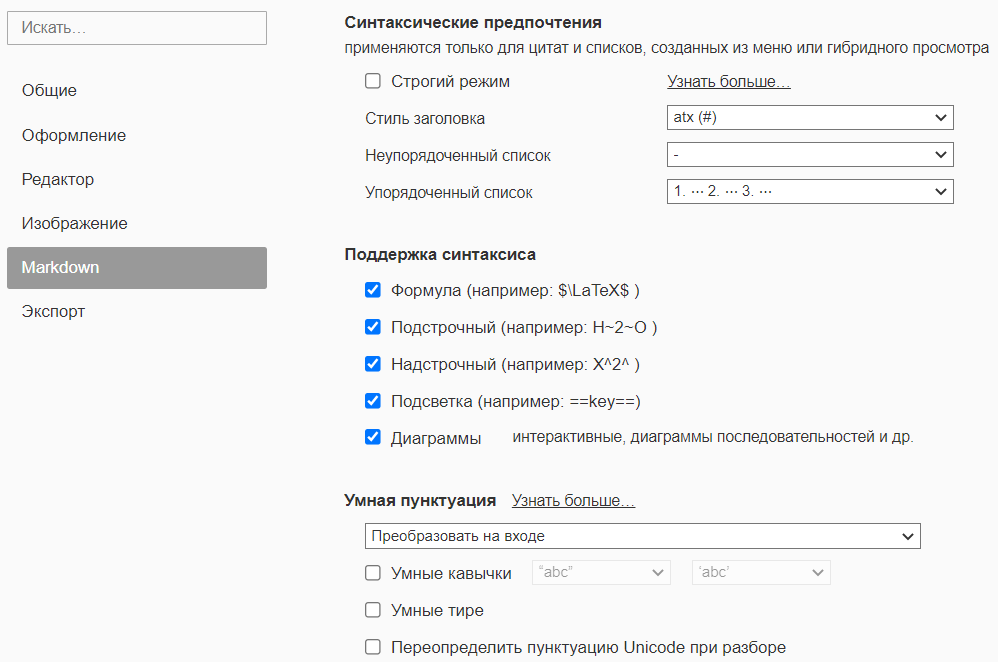
Task: Open the «Изображение» settings section
Action: [x=75, y=224]
